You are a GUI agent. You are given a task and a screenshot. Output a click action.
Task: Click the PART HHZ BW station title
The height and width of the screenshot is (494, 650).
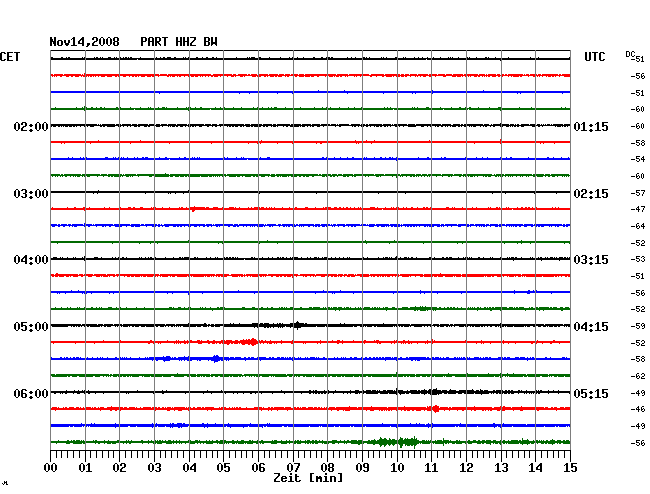click(x=178, y=42)
